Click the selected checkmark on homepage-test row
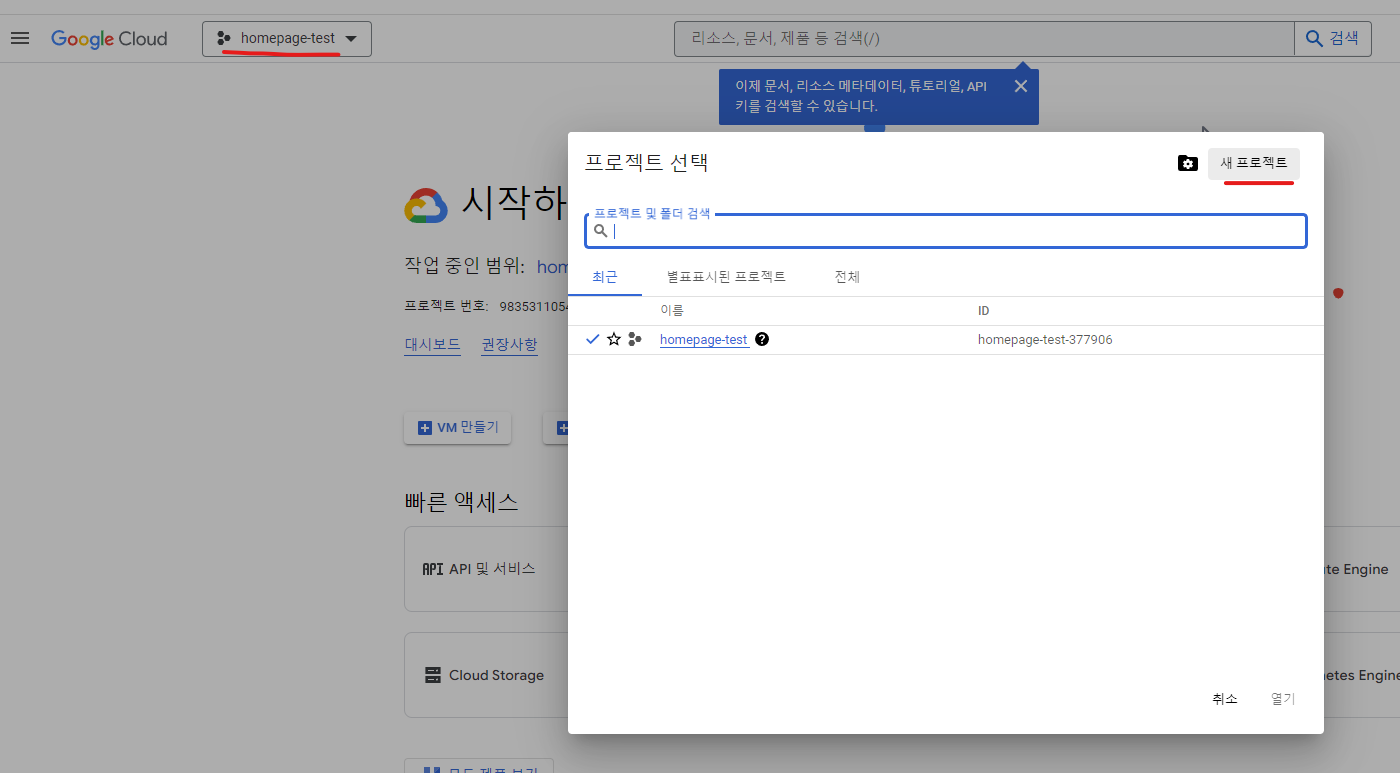 click(592, 339)
